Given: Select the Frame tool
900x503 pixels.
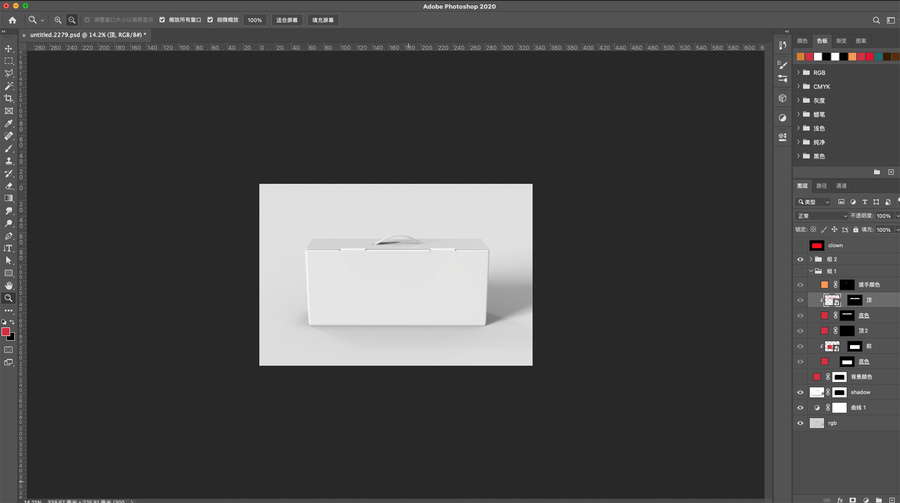Looking at the screenshot, I should click(9, 111).
